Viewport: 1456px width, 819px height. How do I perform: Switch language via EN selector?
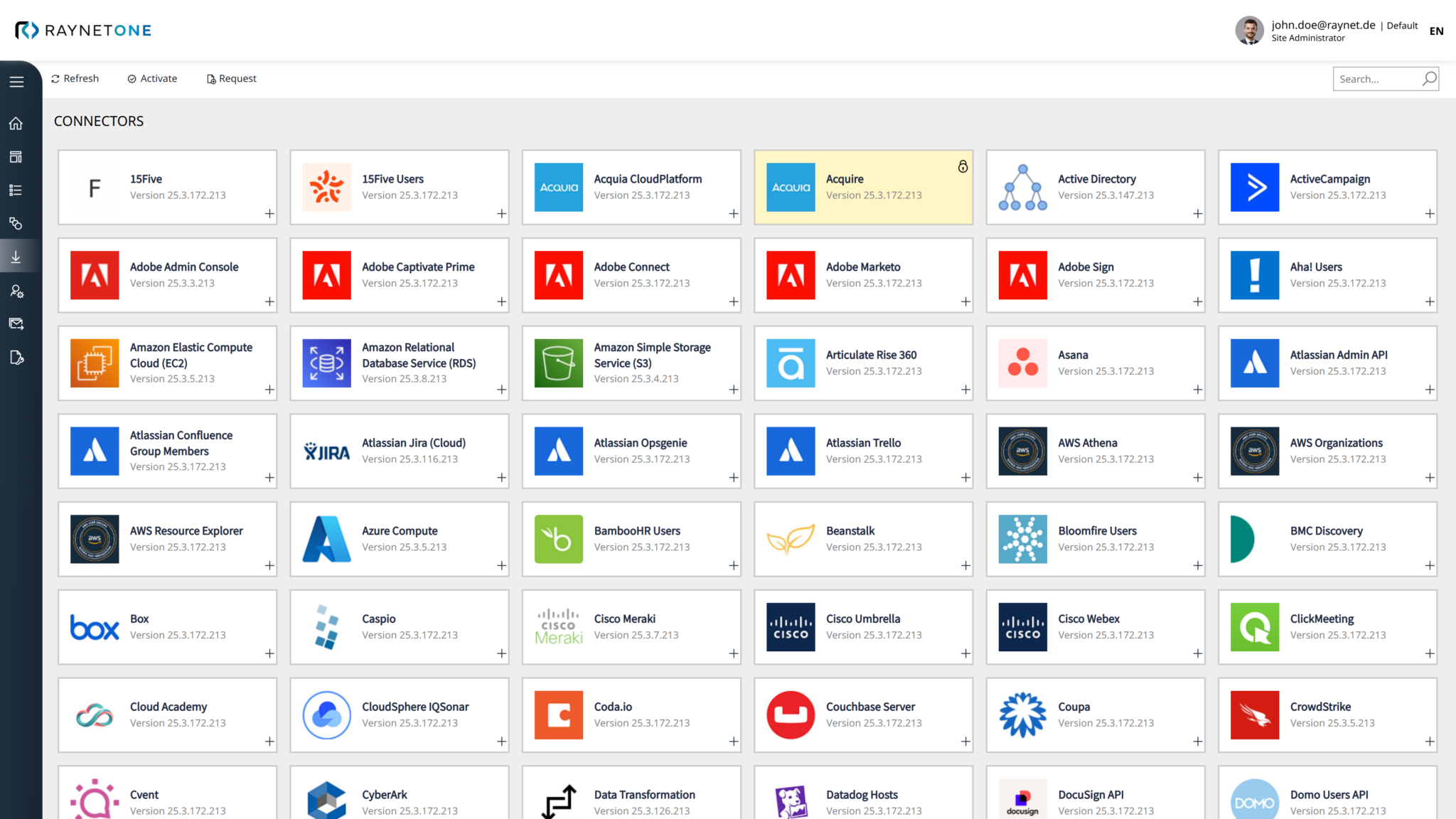click(1436, 31)
